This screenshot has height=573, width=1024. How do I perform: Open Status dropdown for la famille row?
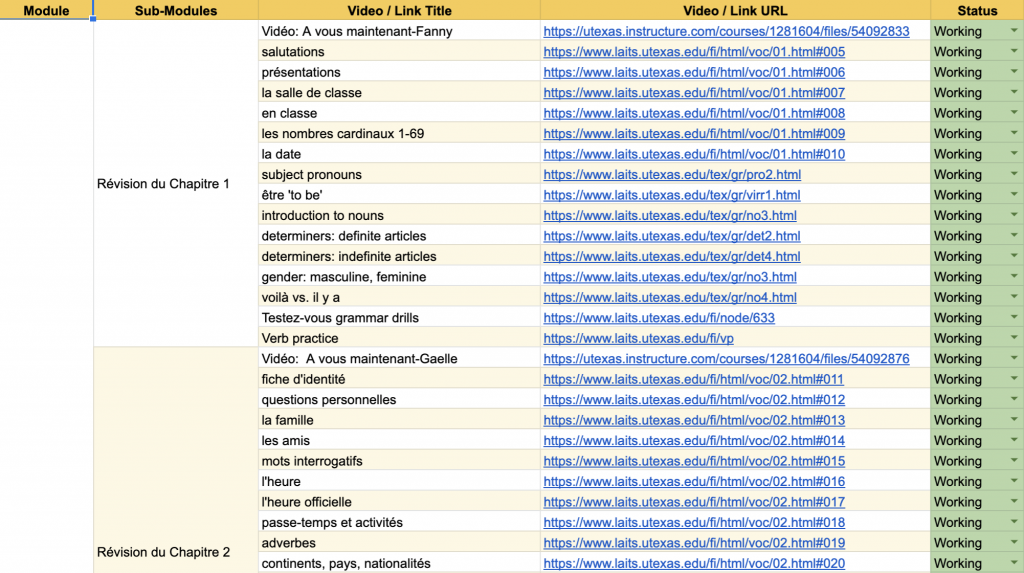pos(1014,420)
